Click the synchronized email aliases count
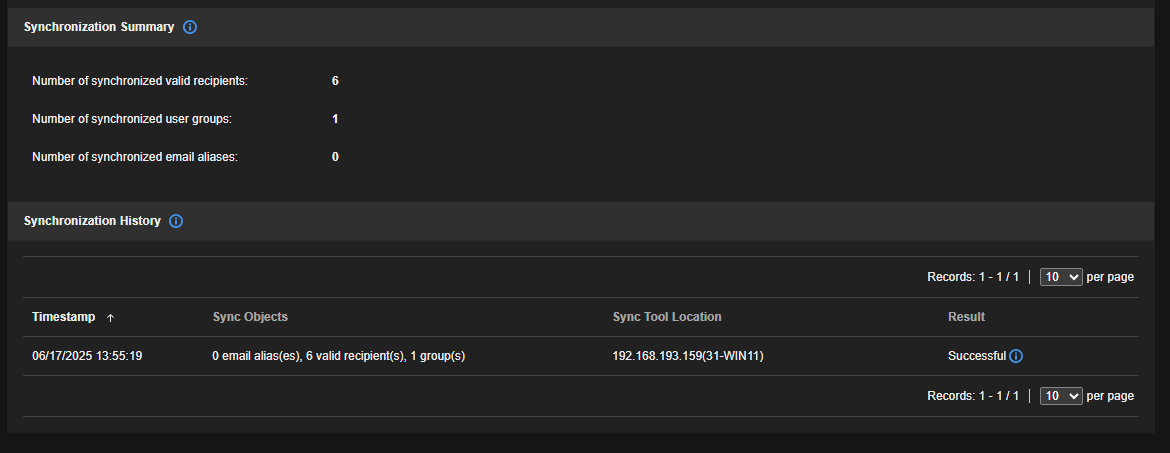Image resolution: width=1170 pixels, height=453 pixels. 335,157
